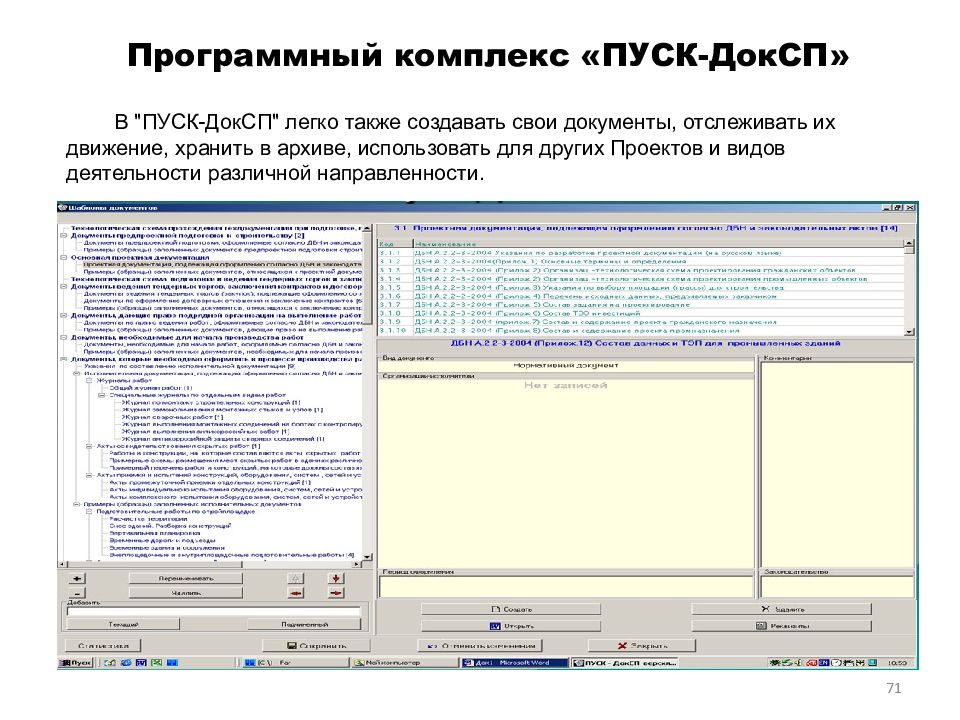Screen dimensions: 960x720
Task: Select 'Снос зданий. Разборка конструкций' tree item
Action: tap(170, 526)
